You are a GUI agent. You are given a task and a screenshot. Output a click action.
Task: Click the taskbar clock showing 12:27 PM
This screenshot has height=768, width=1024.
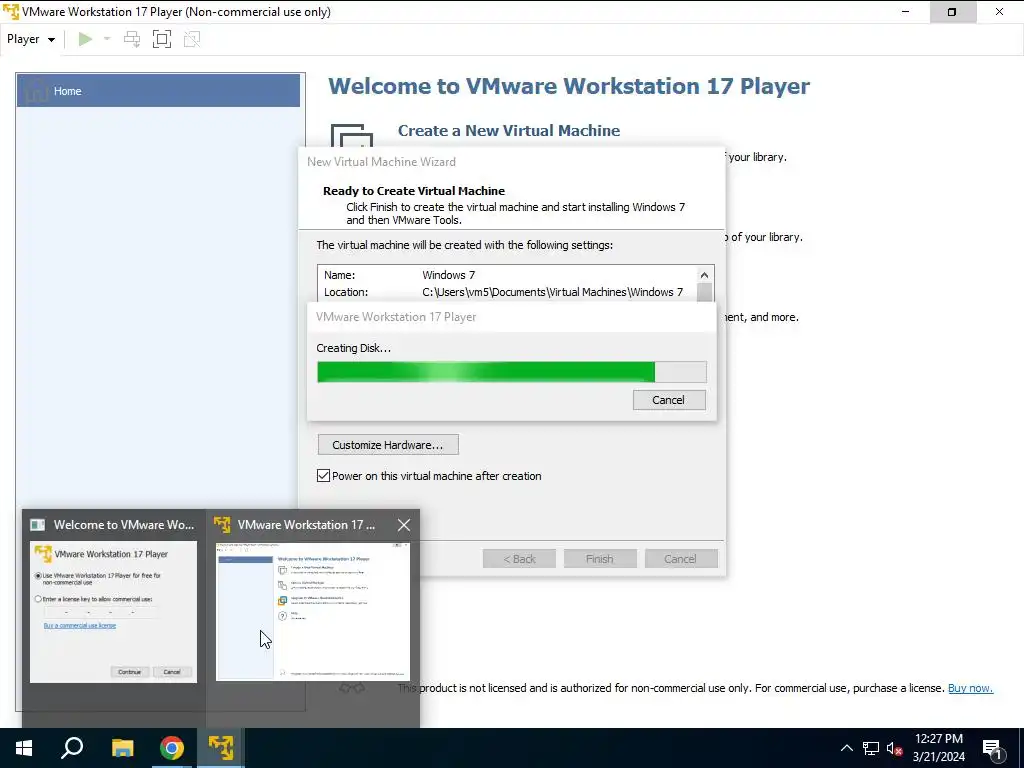pyautogui.click(x=938, y=748)
